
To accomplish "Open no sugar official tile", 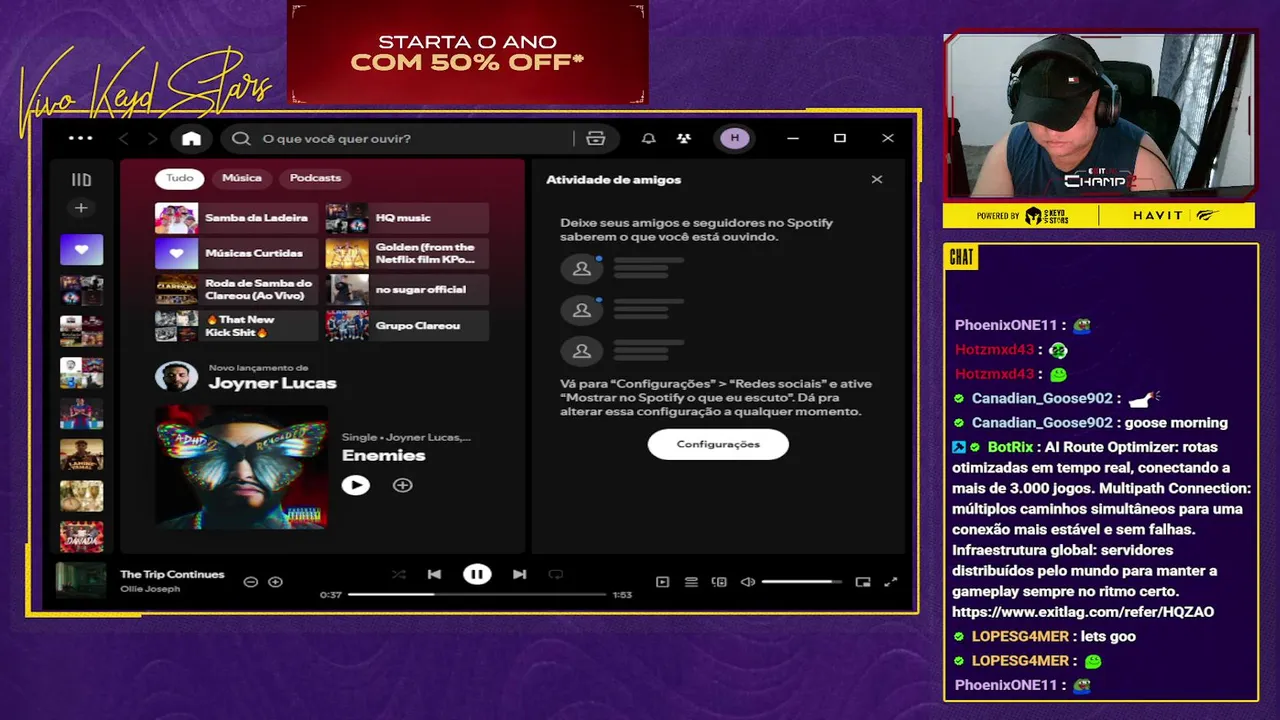I will coord(407,290).
